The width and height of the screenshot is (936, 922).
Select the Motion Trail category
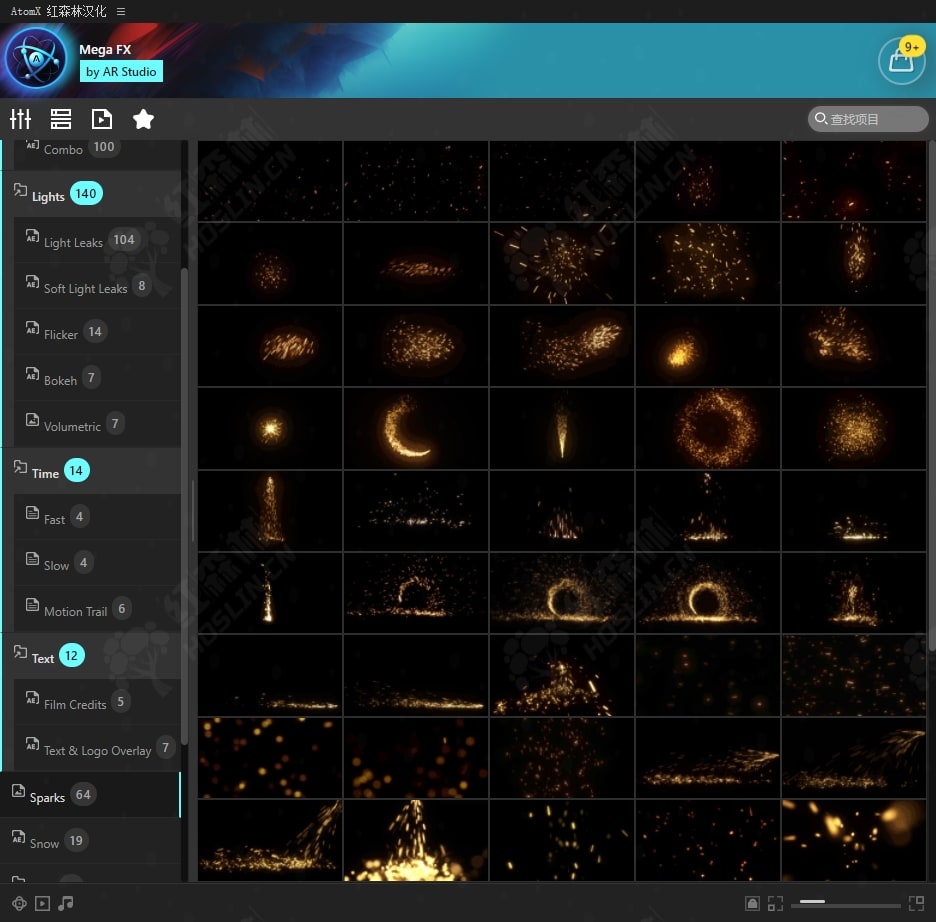click(x=97, y=609)
